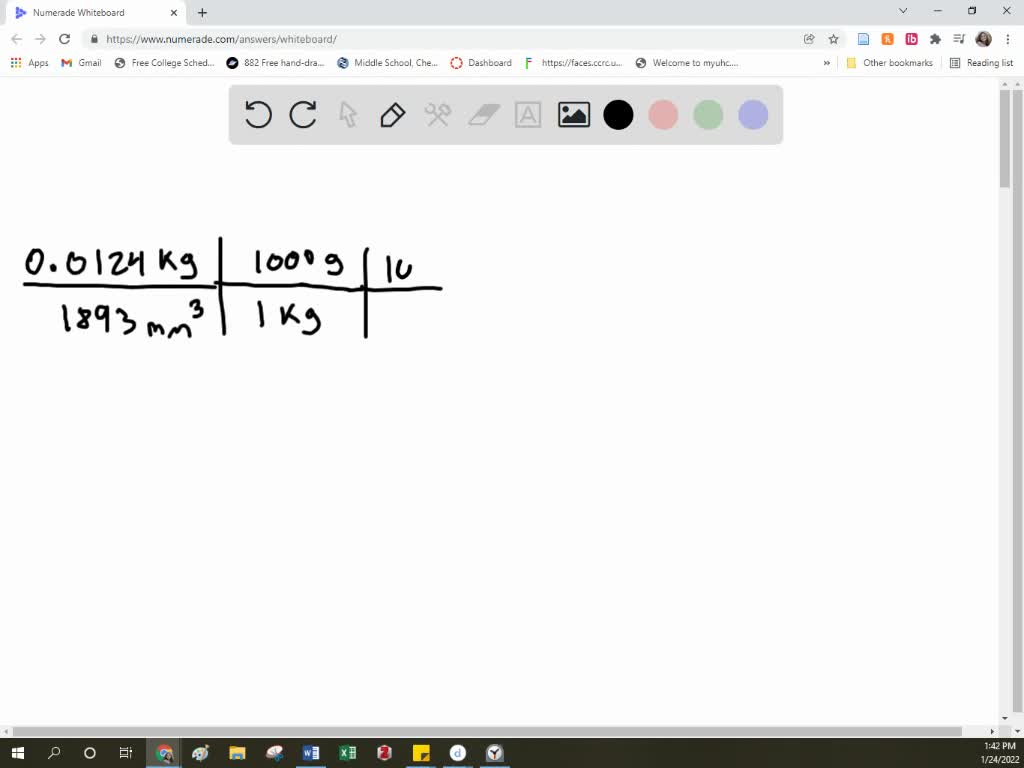The image size is (1024, 768).
Task: Open the Gmail bookmark
Action: tap(79, 62)
